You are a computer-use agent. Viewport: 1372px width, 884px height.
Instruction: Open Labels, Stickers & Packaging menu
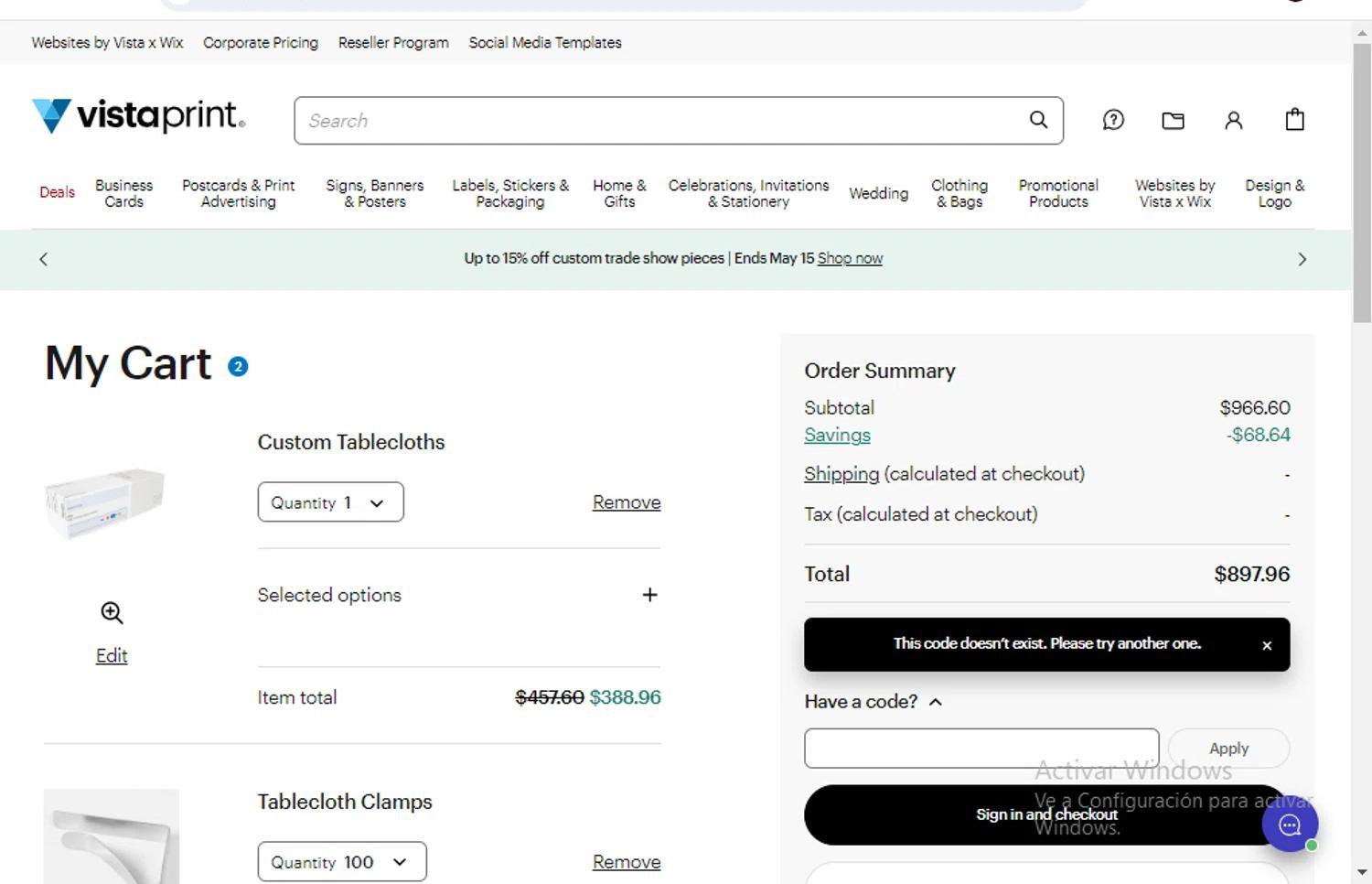tap(510, 193)
